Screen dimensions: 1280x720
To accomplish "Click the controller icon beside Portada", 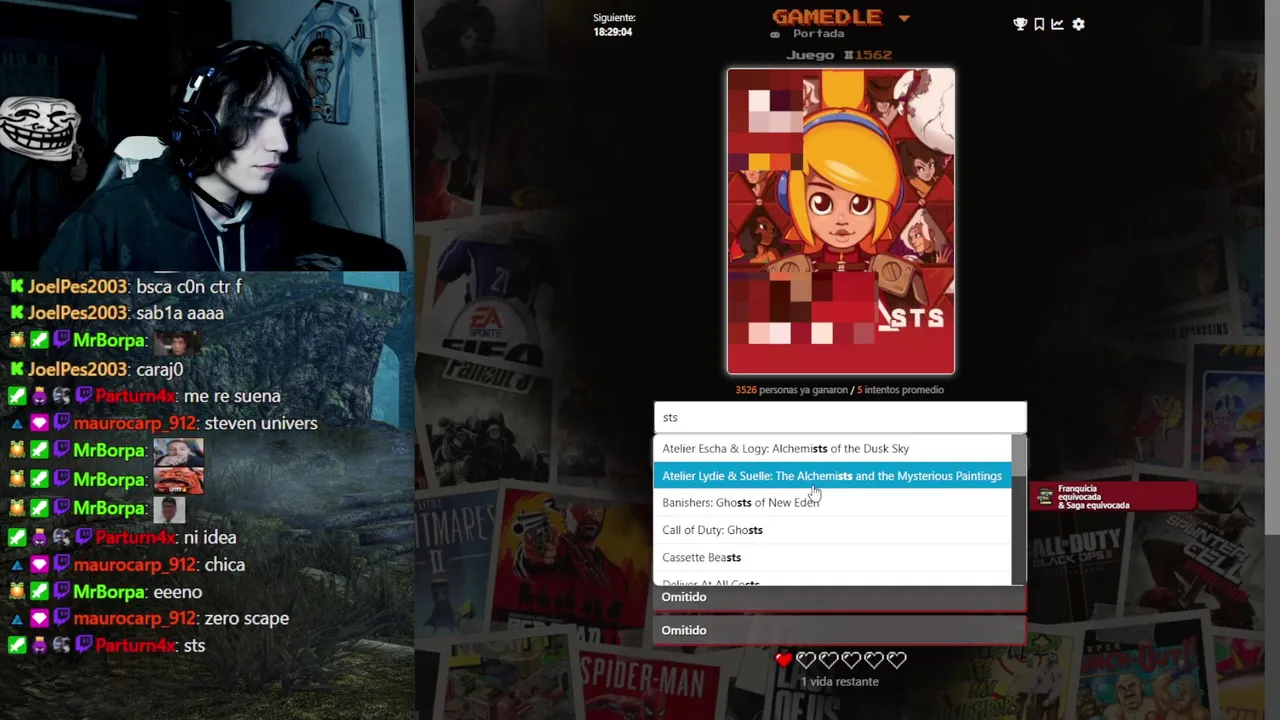I will 775,35.
